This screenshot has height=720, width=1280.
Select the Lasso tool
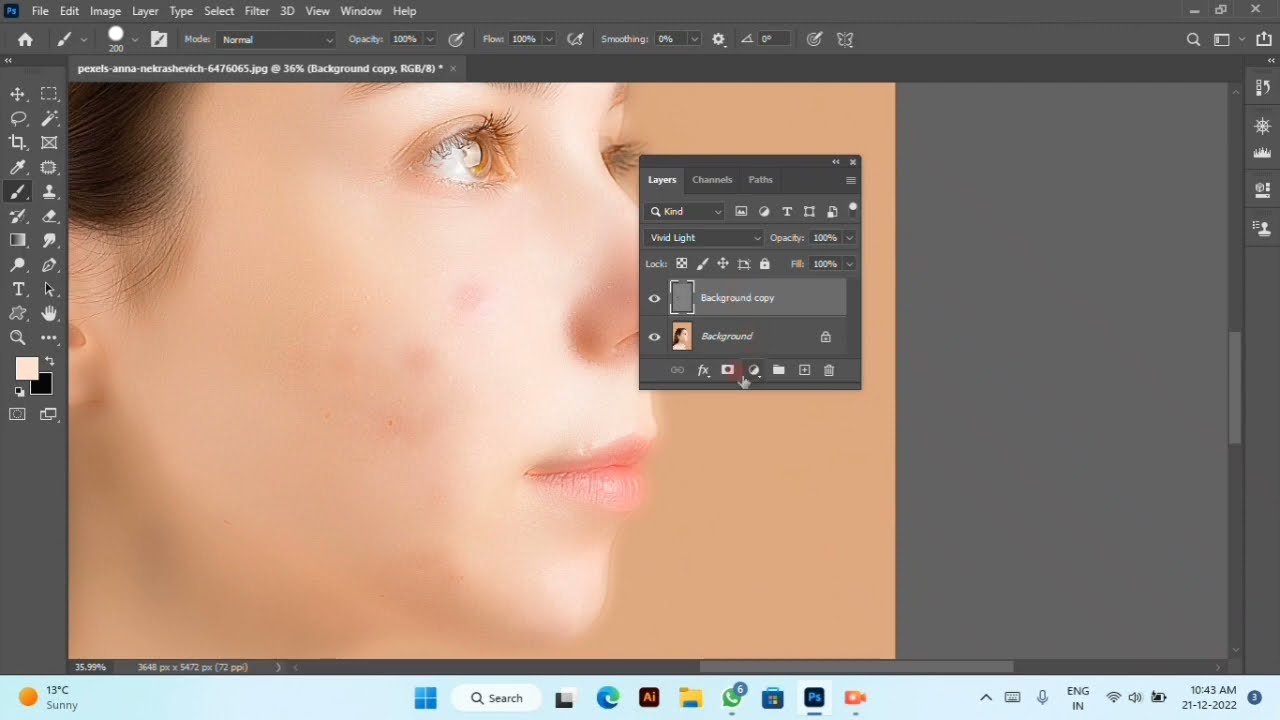coord(18,118)
